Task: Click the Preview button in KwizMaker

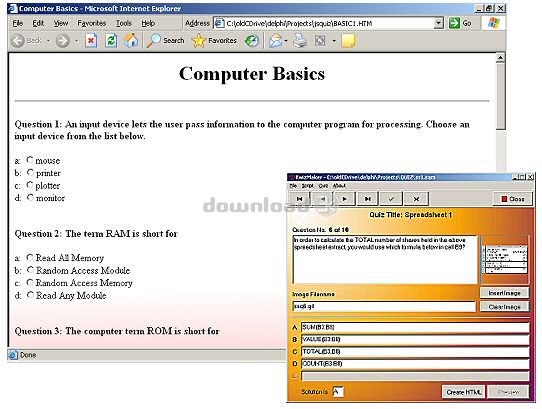Action: pos(508,392)
